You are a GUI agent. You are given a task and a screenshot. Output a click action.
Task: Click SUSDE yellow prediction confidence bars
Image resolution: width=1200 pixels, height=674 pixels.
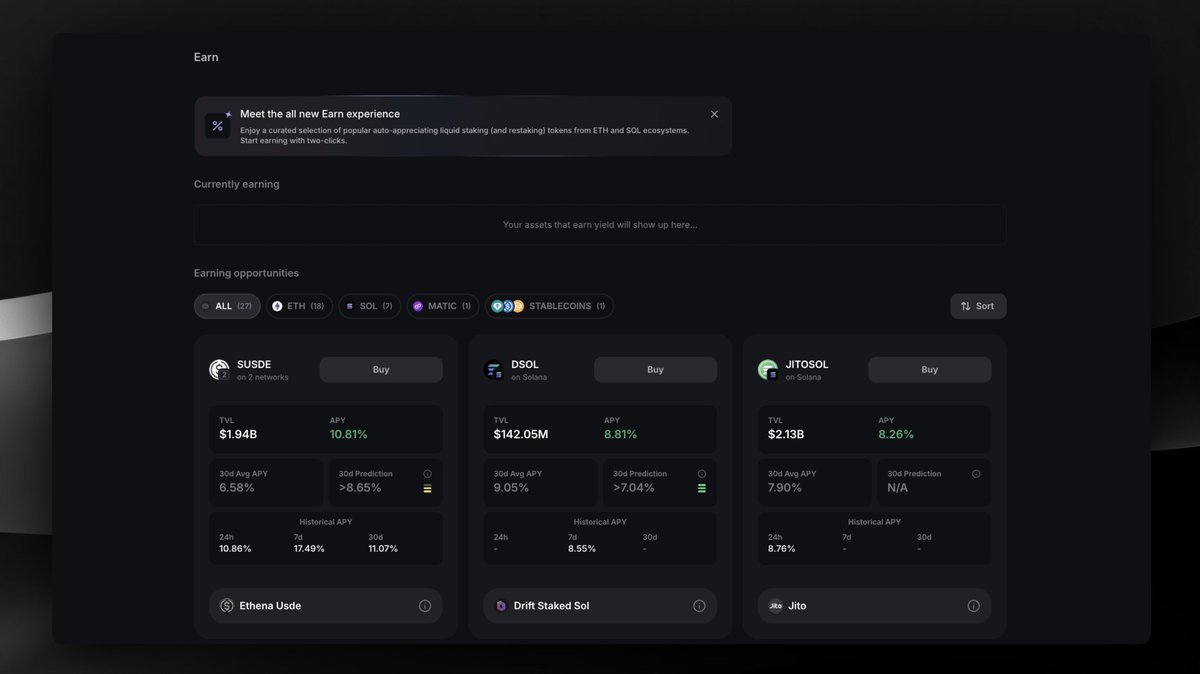(427, 488)
